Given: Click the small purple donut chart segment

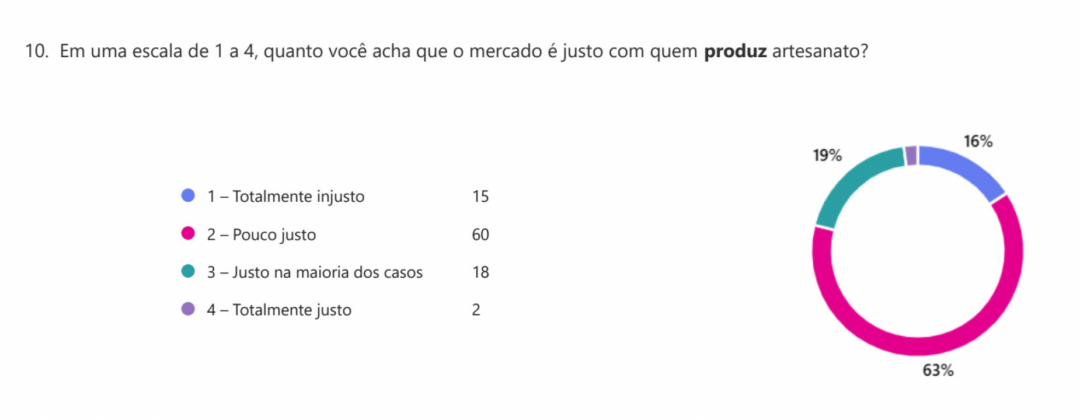Looking at the screenshot, I should click(911, 155).
